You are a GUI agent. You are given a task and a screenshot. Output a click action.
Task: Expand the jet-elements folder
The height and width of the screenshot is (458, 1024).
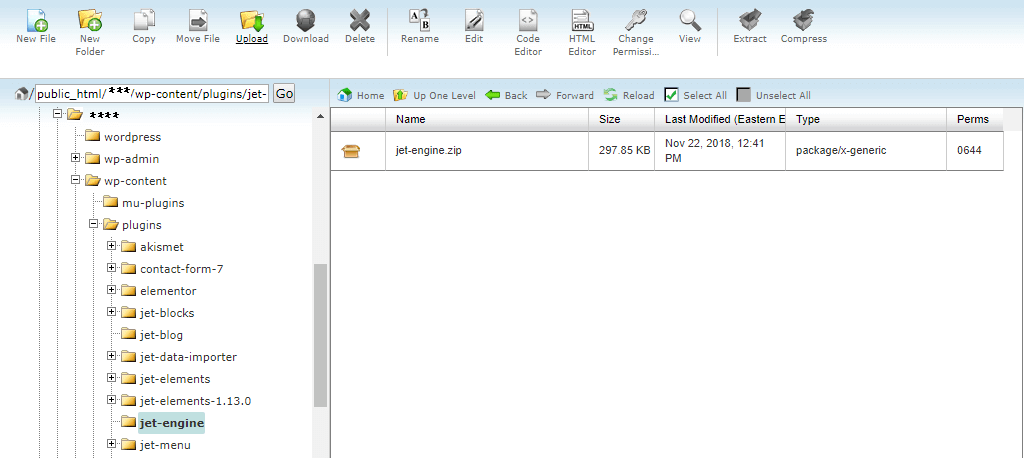tap(112, 378)
